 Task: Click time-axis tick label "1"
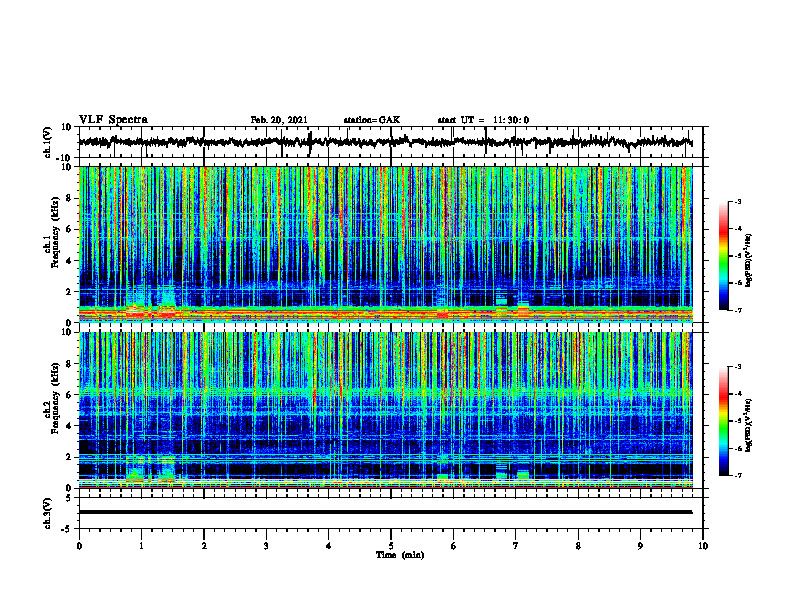click(141, 546)
